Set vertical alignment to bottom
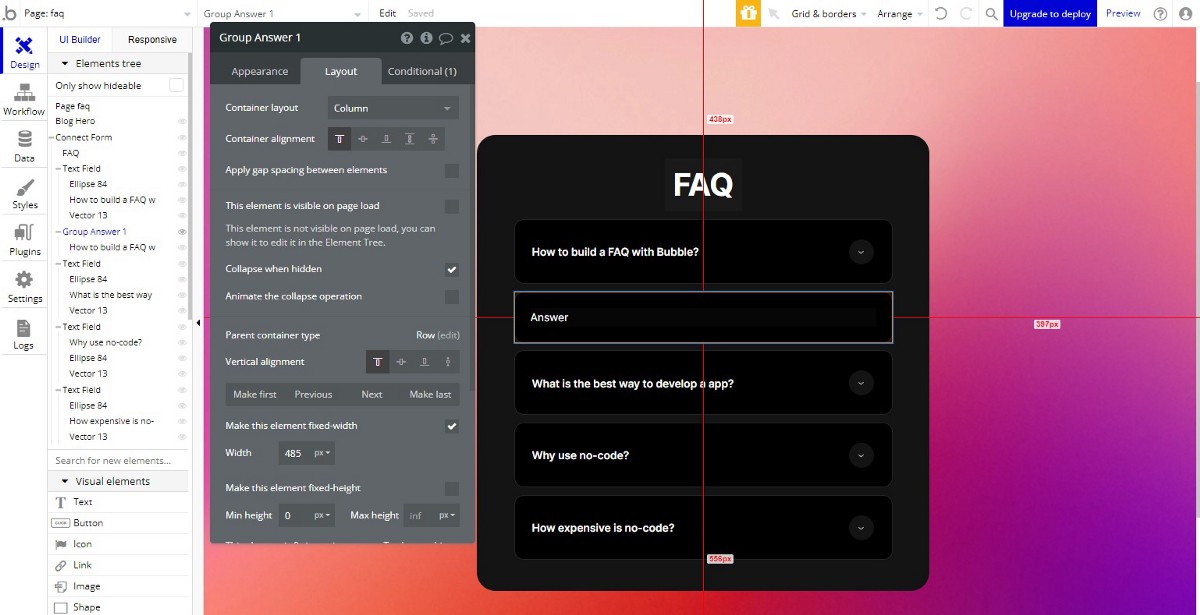The image size is (1200, 615). (x=424, y=362)
